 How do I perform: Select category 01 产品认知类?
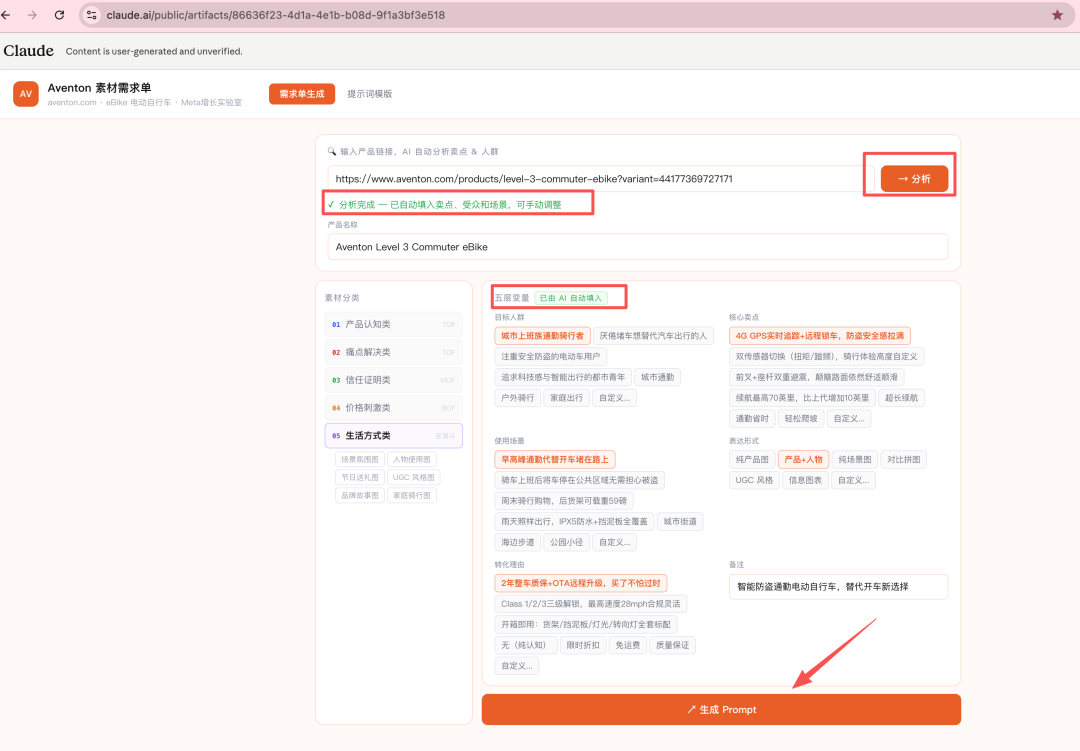(393, 325)
